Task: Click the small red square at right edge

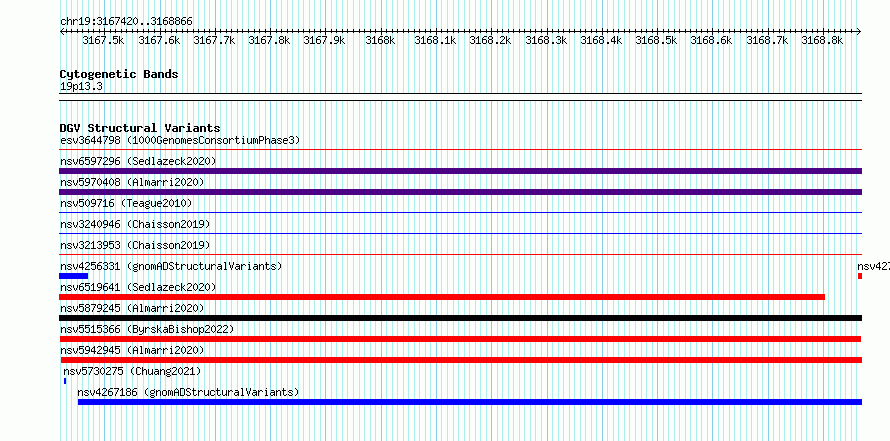Action: coord(860,276)
